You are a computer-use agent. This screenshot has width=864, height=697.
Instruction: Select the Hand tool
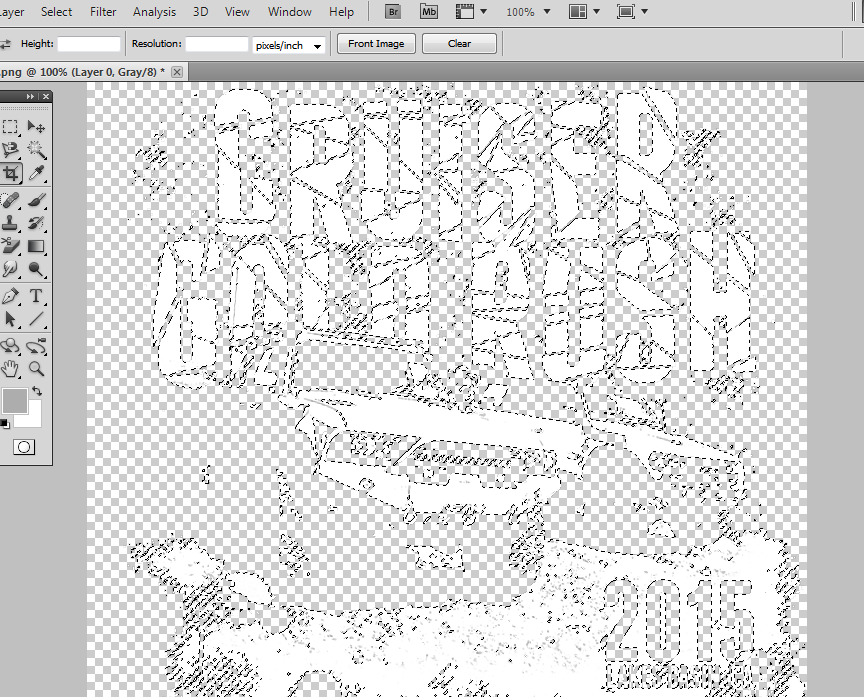point(10,368)
